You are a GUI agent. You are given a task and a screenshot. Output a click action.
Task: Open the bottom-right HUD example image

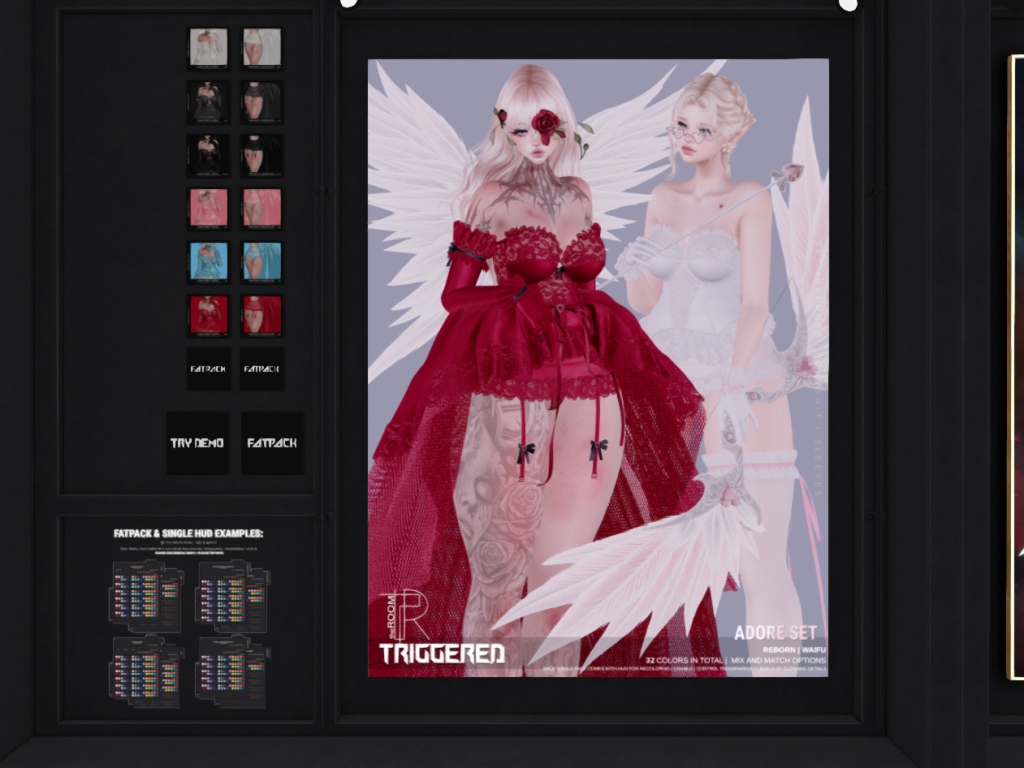tap(232, 671)
